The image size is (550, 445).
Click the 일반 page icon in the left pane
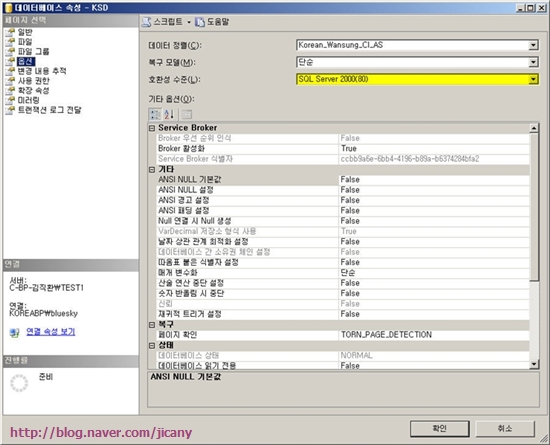(x=10, y=32)
